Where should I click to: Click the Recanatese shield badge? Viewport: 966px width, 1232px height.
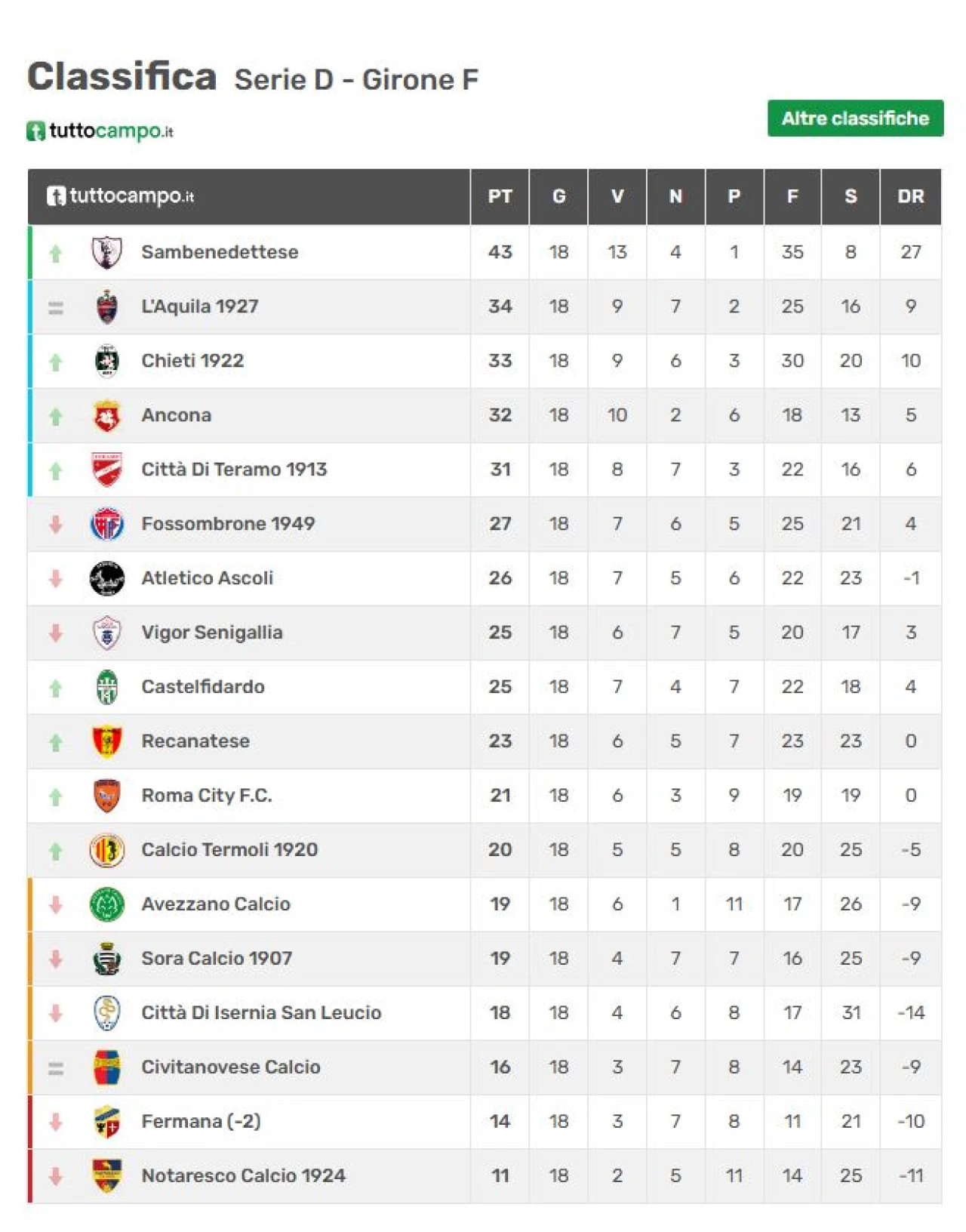(x=106, y=741)
